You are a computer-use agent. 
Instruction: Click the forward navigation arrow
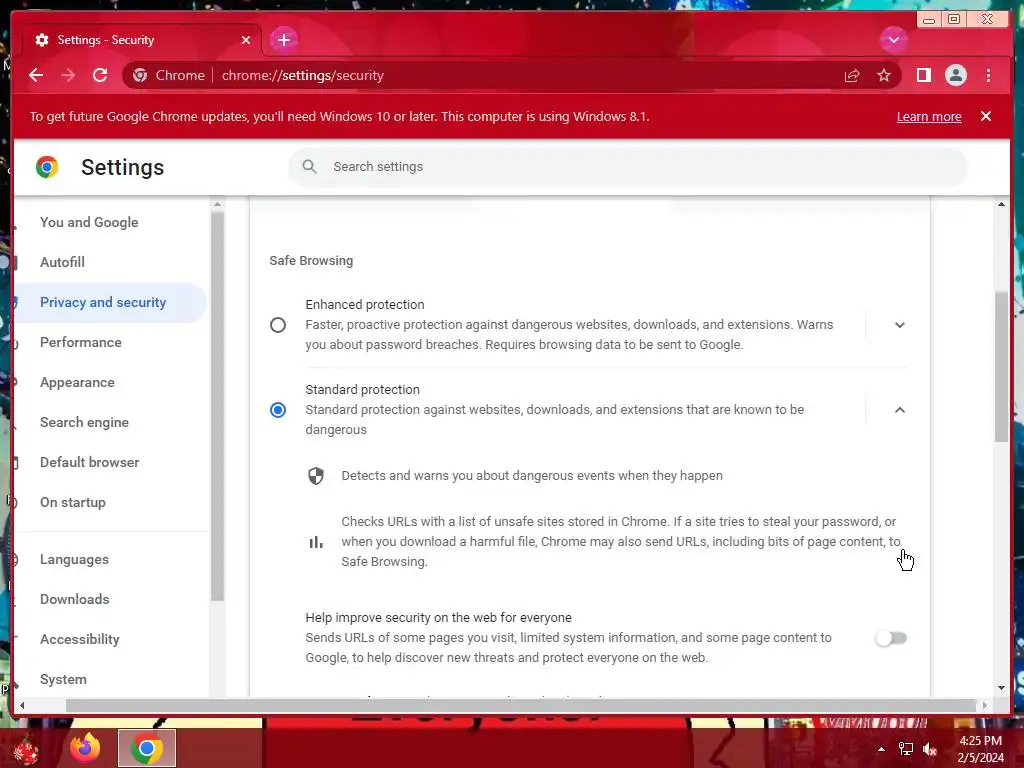pos(68,75)
